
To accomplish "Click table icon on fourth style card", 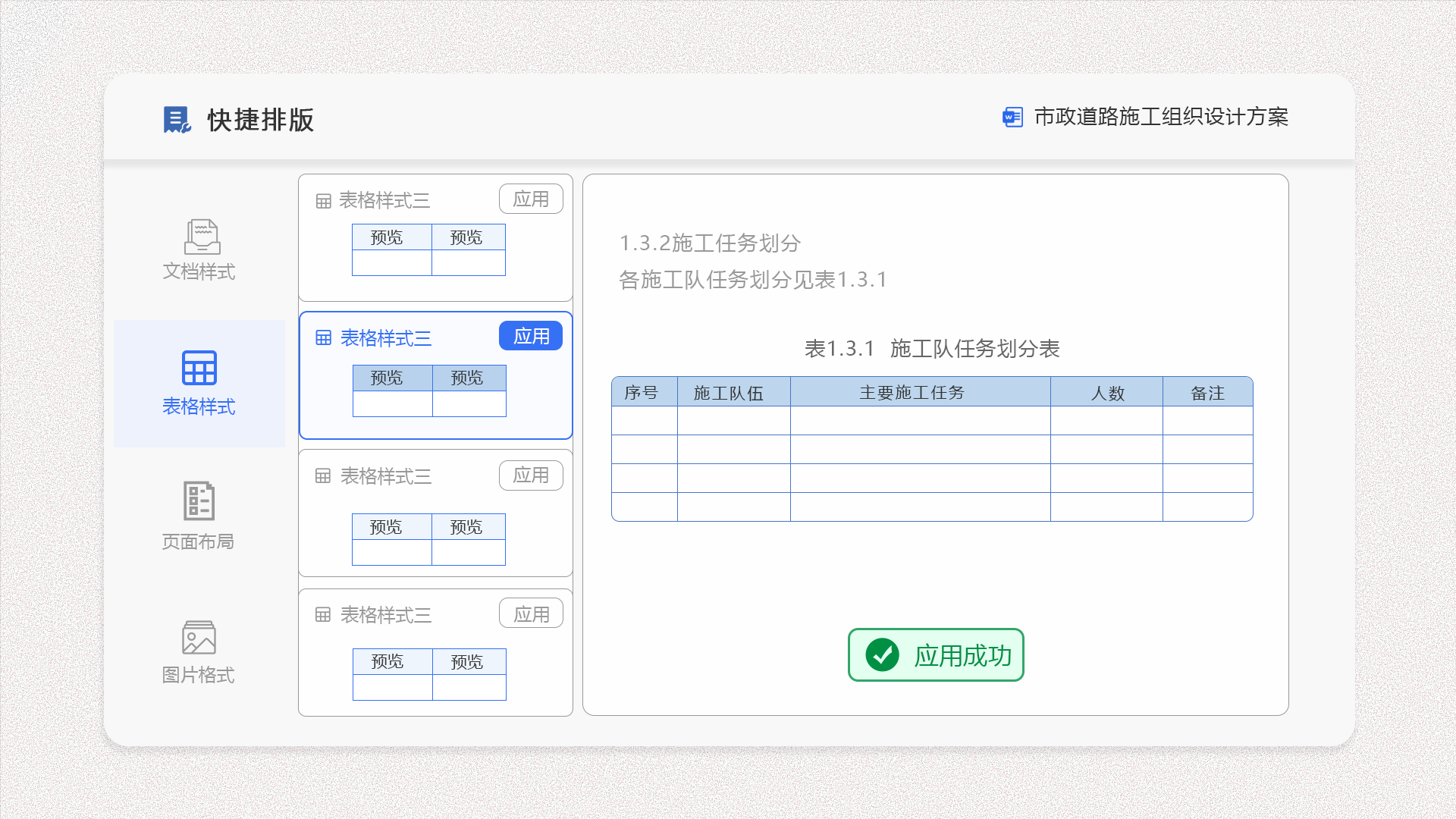I will [323, 615].
